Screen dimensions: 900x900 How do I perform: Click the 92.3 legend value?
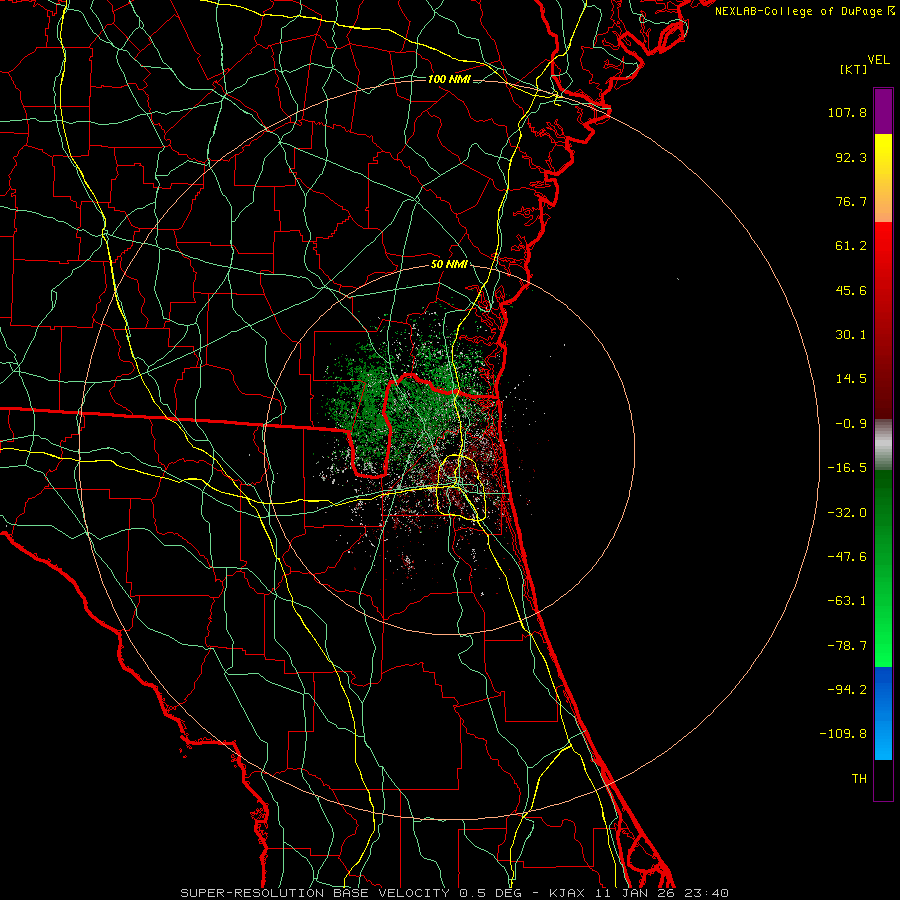851,157
